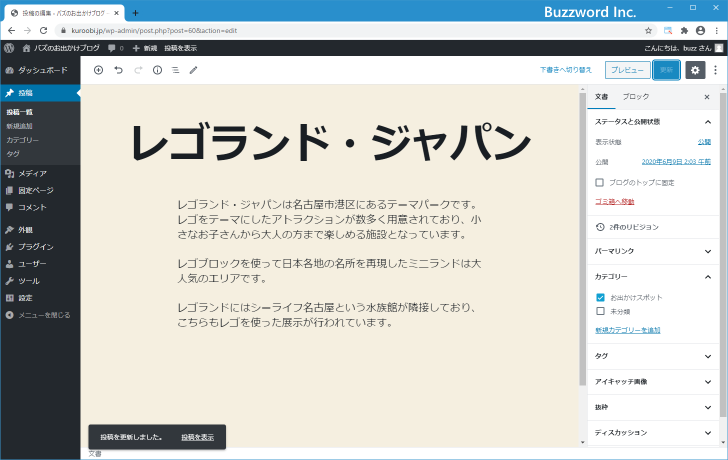The width and height of the screenshot is (728, 460).
Task: Select 投稿 in the admin sidebar
Action: pyautogui.click(x=40, y=93)
